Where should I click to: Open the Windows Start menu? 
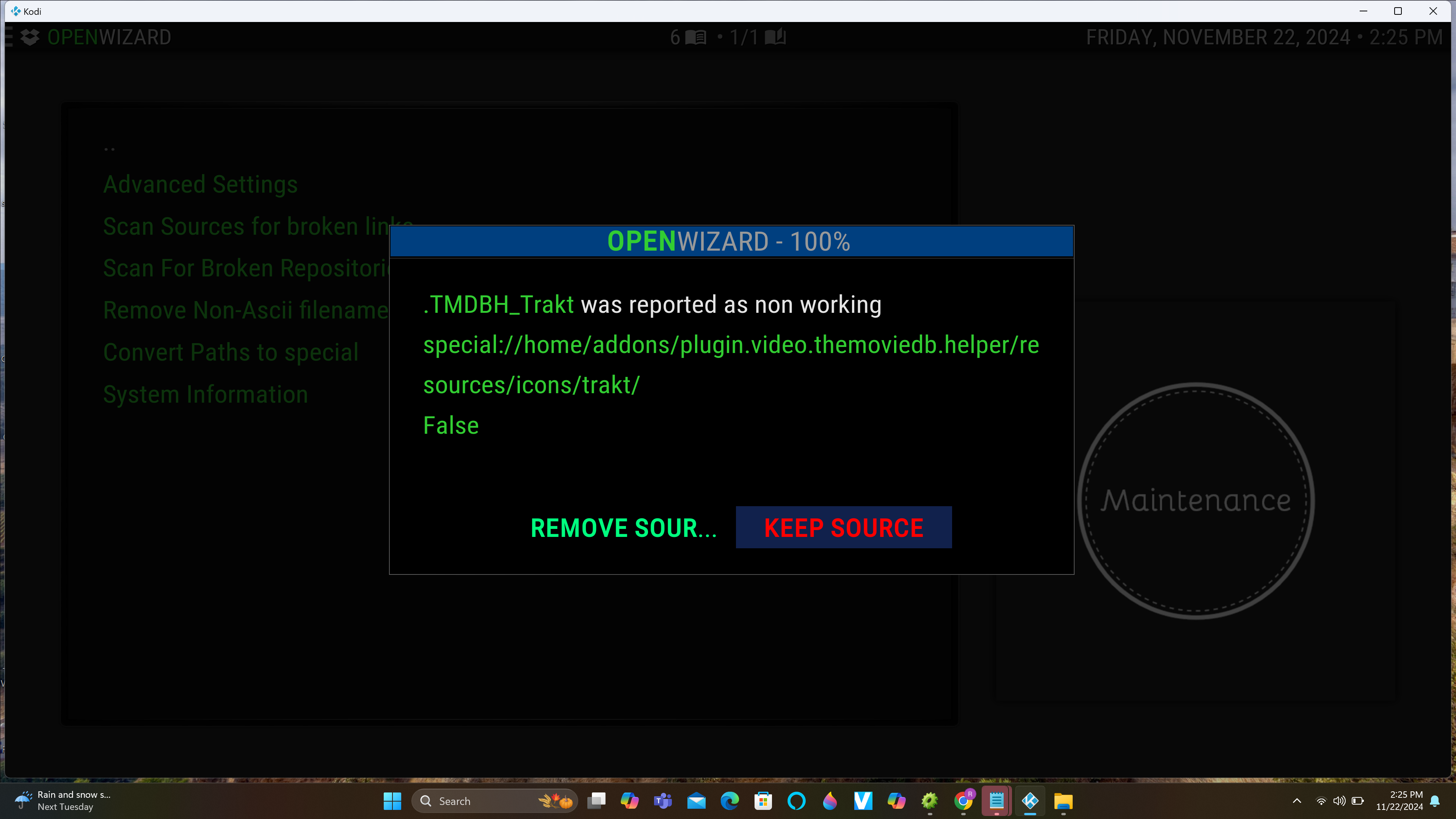tap(392, 801)
